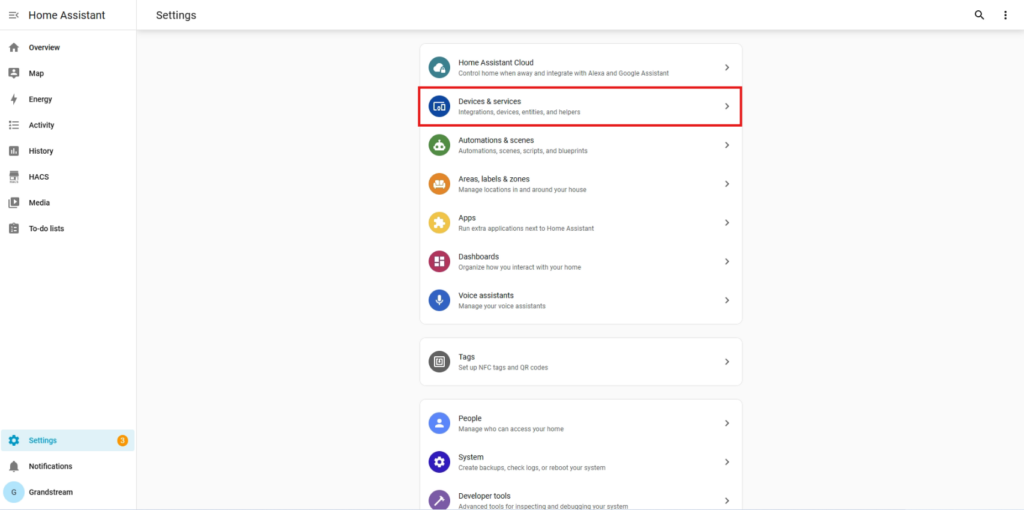Viewport: 1024px width, 510px height.
Task: Open Energy from the sidebar
Action: (40, 99)
